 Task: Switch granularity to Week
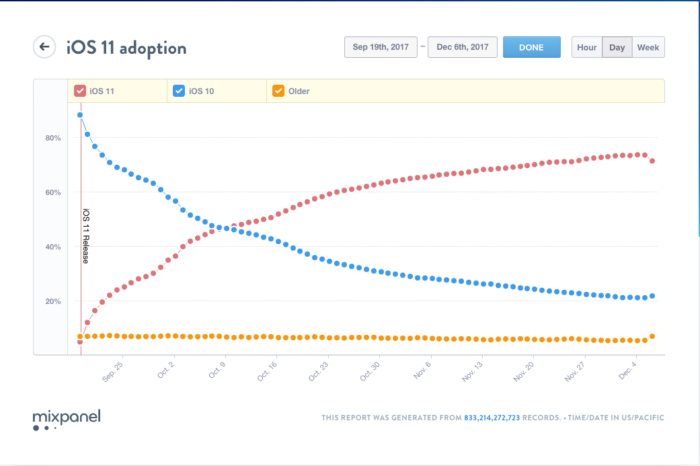click(x=648, y=47)
